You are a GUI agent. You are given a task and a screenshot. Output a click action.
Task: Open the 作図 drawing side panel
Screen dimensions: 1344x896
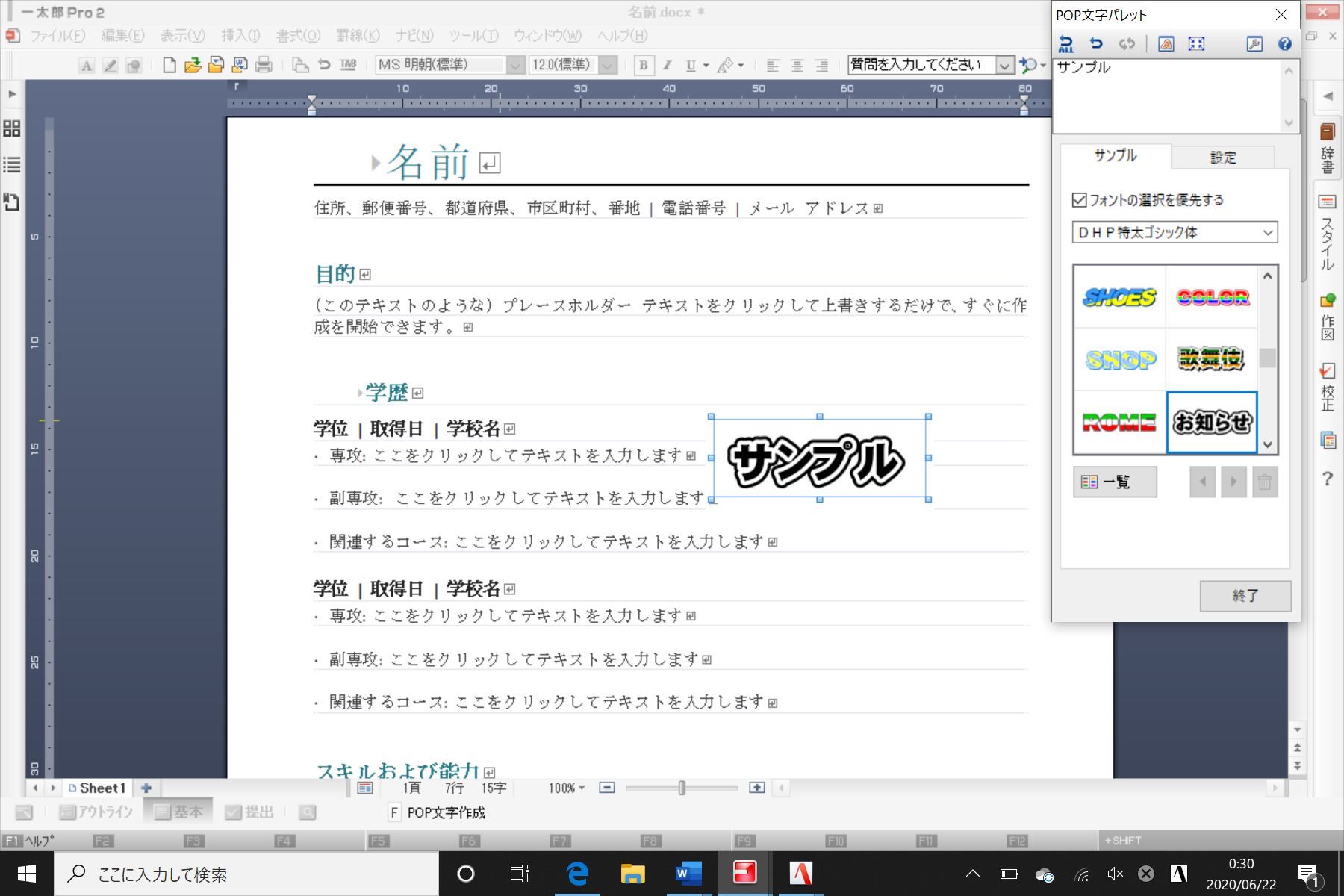click(1328, 317)
